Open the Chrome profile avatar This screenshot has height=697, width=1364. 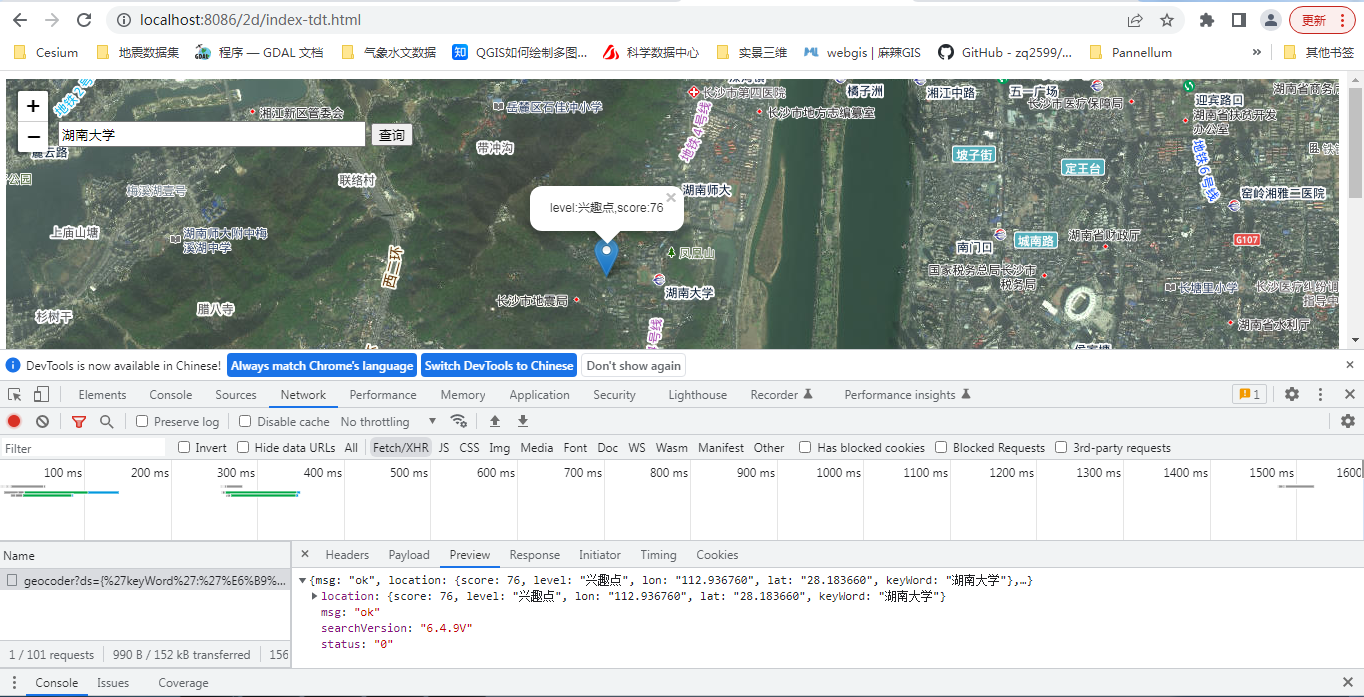[1271, 20]
